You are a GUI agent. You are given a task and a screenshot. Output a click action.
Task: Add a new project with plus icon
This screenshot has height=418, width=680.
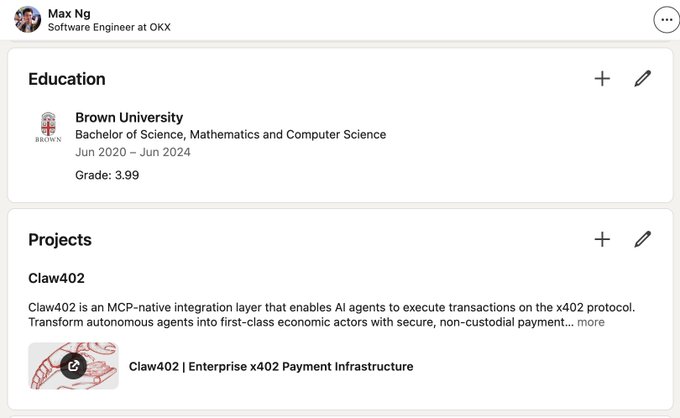(x=602, y=239)
